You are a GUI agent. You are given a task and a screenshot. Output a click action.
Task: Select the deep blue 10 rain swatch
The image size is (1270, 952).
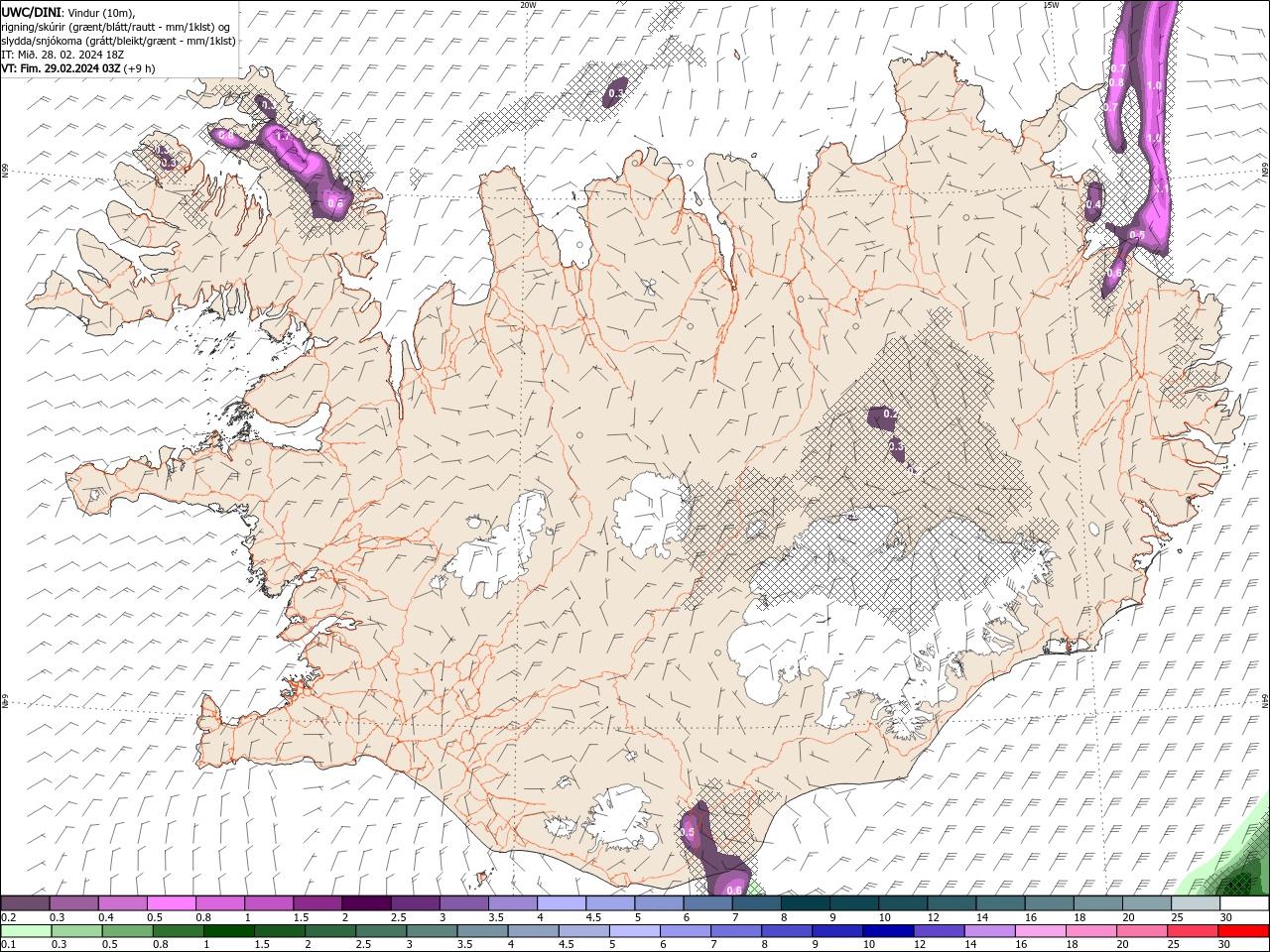pyautogui.click(x=888, y=930)
